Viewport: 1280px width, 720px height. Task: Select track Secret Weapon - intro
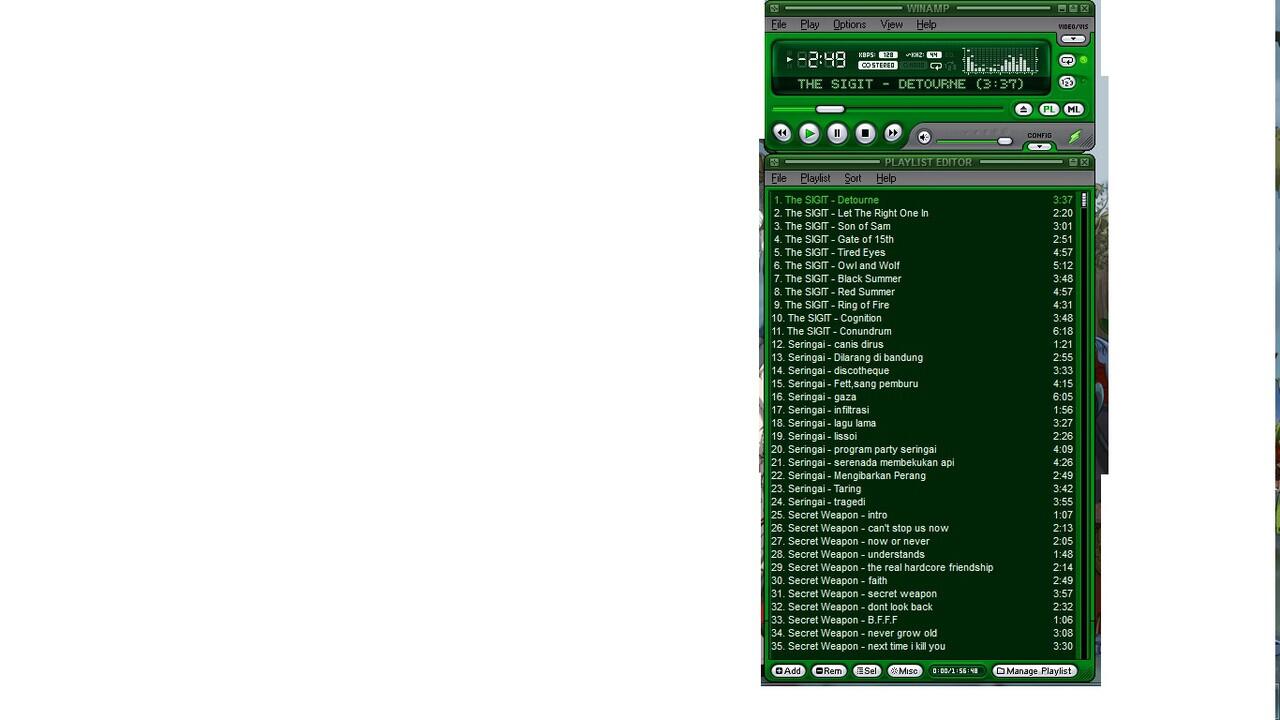point(923,515)
